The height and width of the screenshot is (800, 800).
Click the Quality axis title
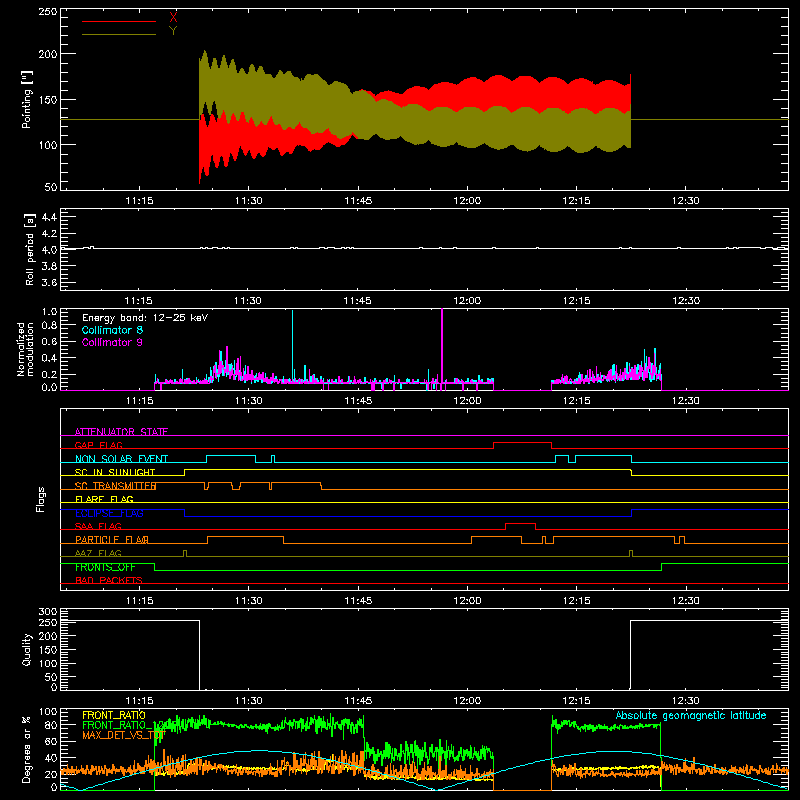27,649
